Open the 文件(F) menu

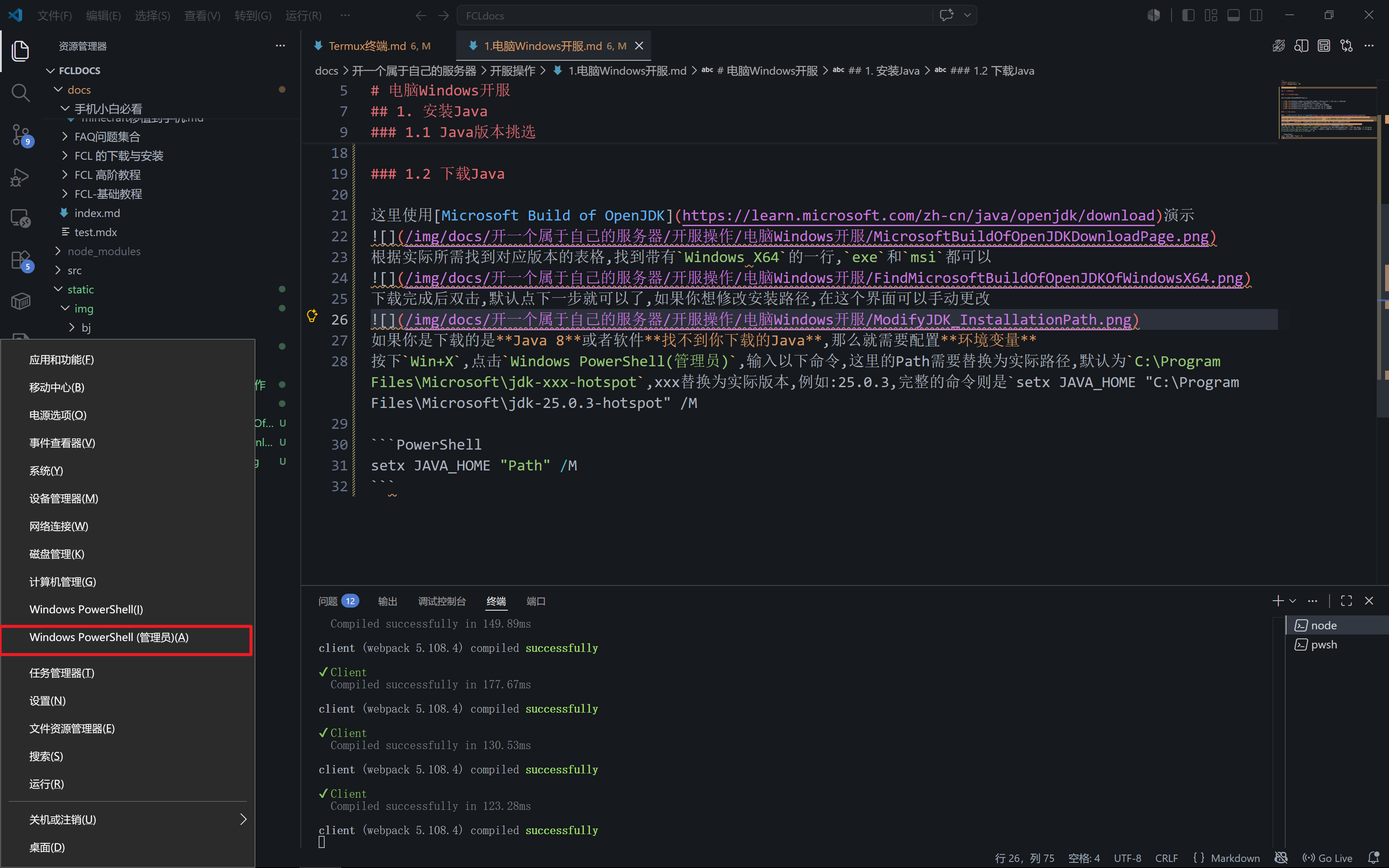coord(55,16)
